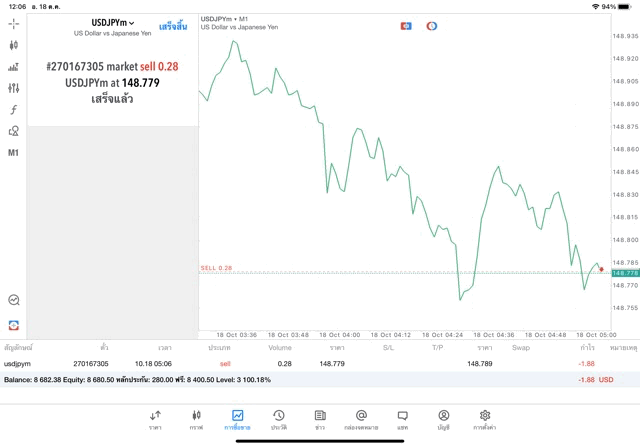Toggle the red-blue circular chart icon
This screenshot has width=640, height=447.
coord(432,26)
